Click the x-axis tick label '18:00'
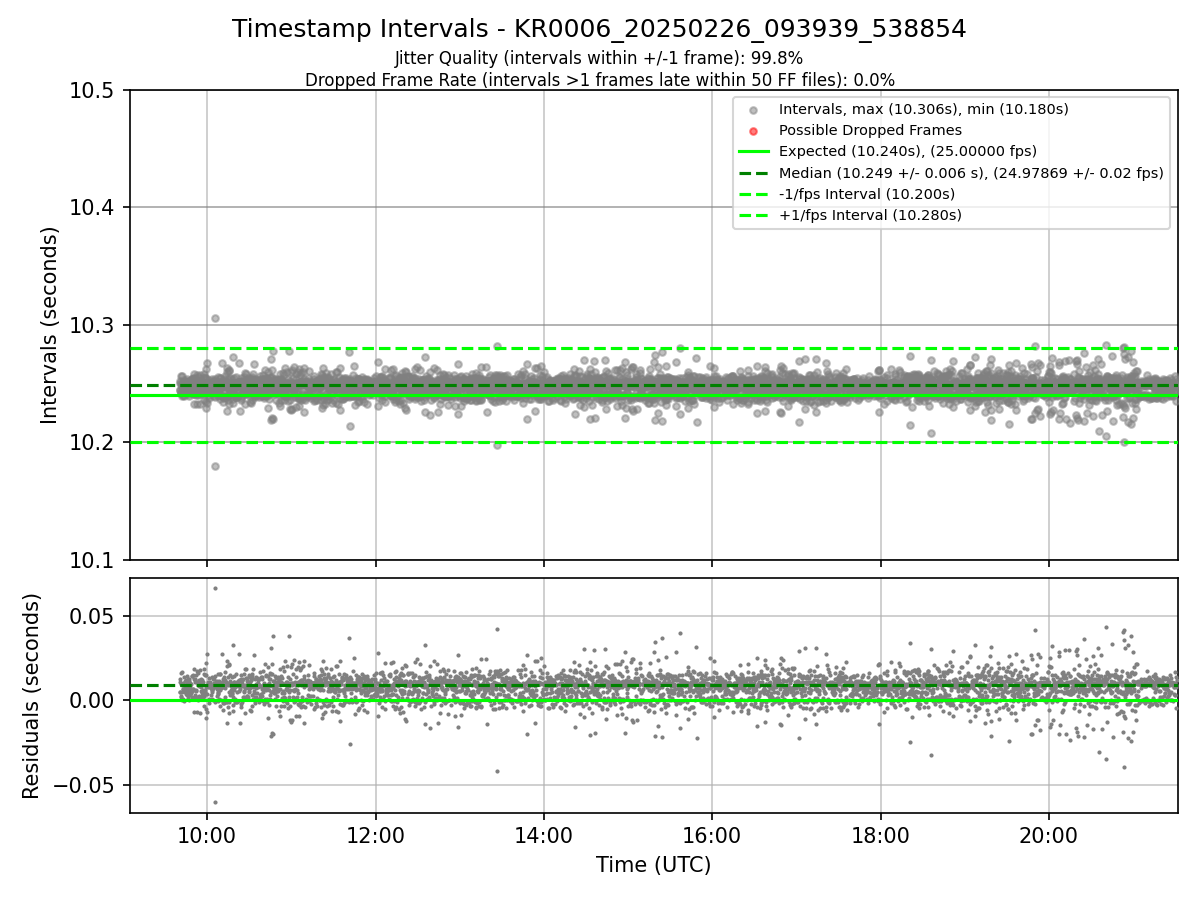1200x900 pixels. point(881,838)
